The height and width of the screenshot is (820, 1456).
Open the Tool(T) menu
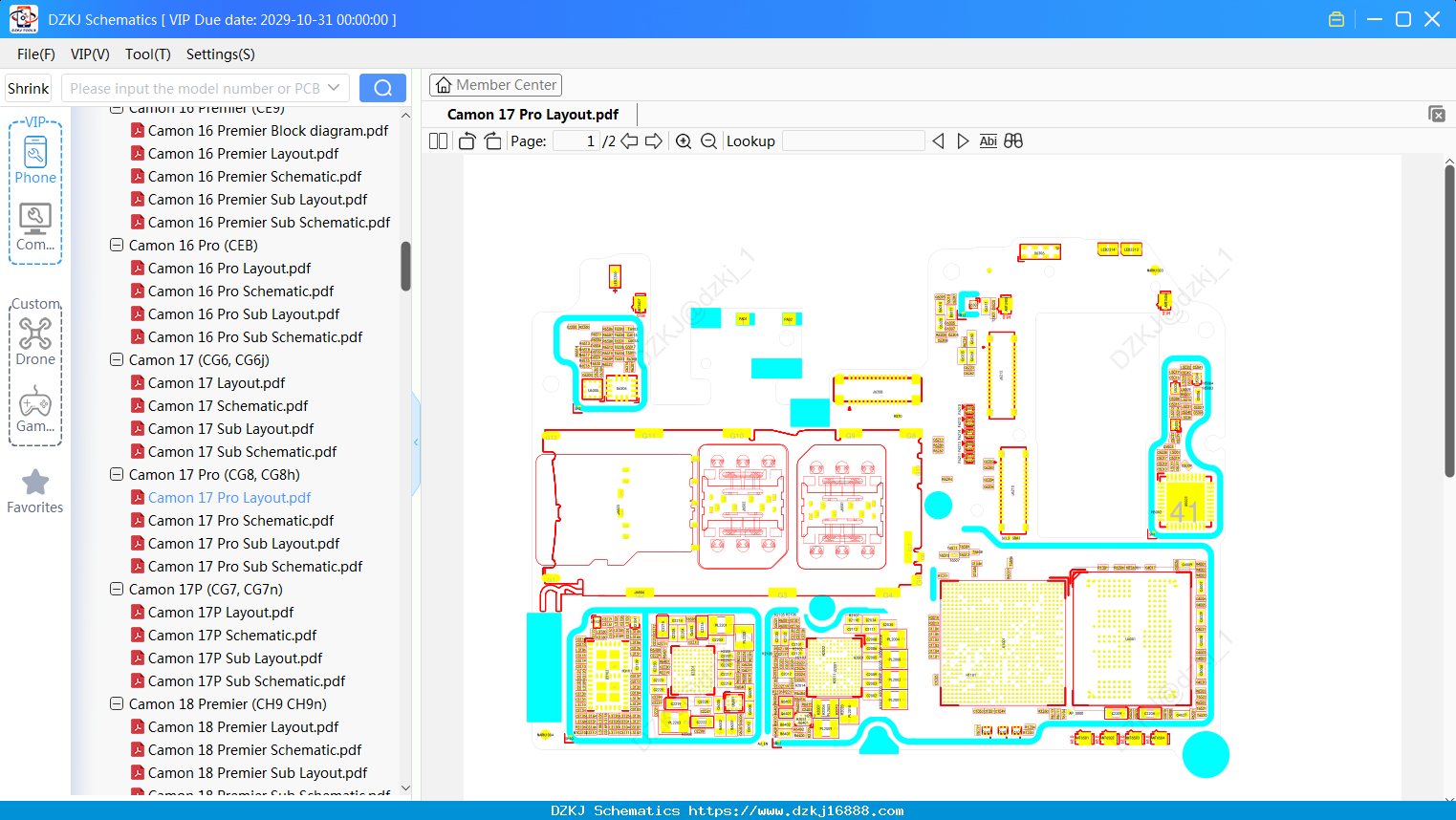coord(148,54)
